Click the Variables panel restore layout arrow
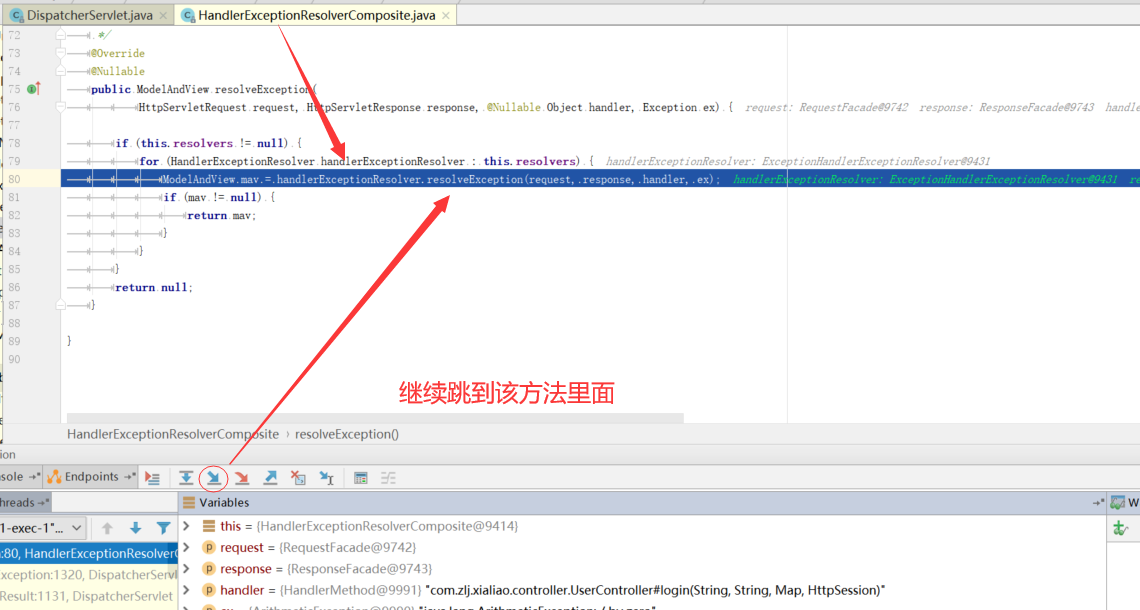Screen dimensions: 1140x610 [1098, 502]
